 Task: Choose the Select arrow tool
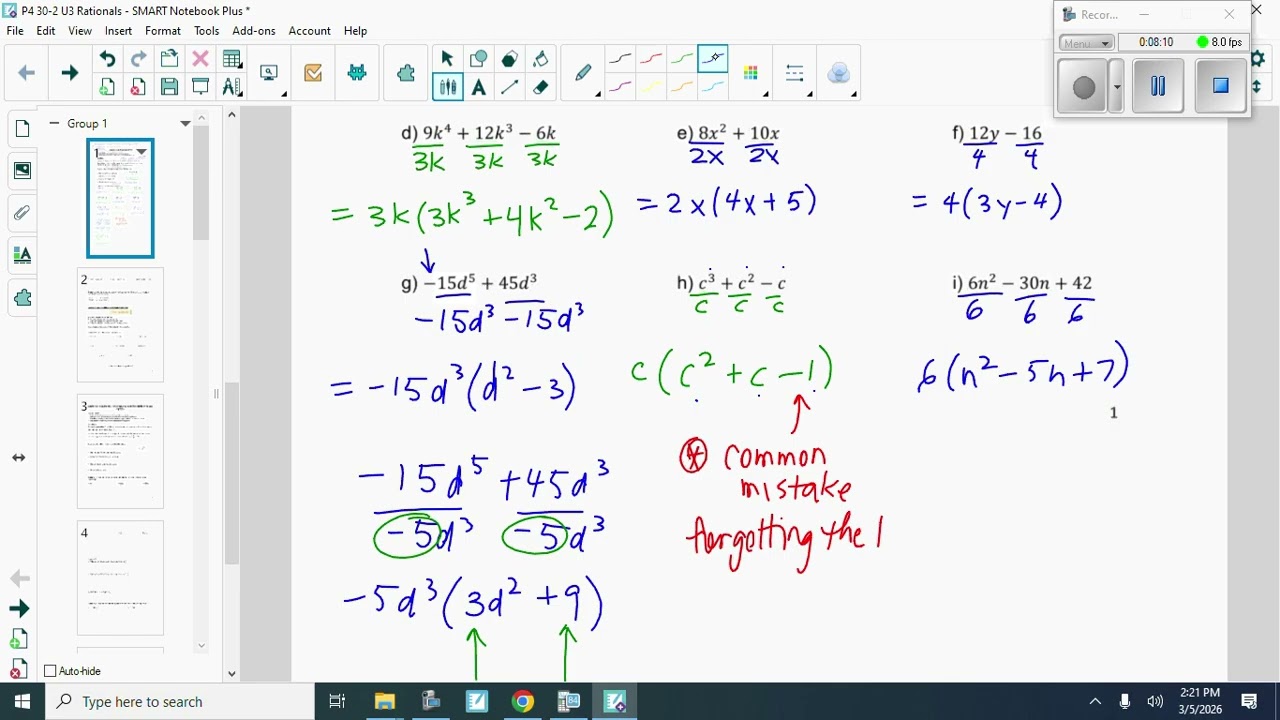[x=447, y=59]
